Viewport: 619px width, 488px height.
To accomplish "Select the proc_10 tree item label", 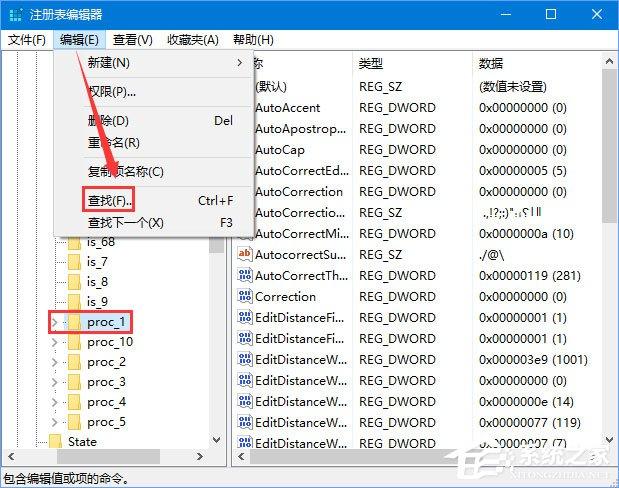I will (110, 342).
